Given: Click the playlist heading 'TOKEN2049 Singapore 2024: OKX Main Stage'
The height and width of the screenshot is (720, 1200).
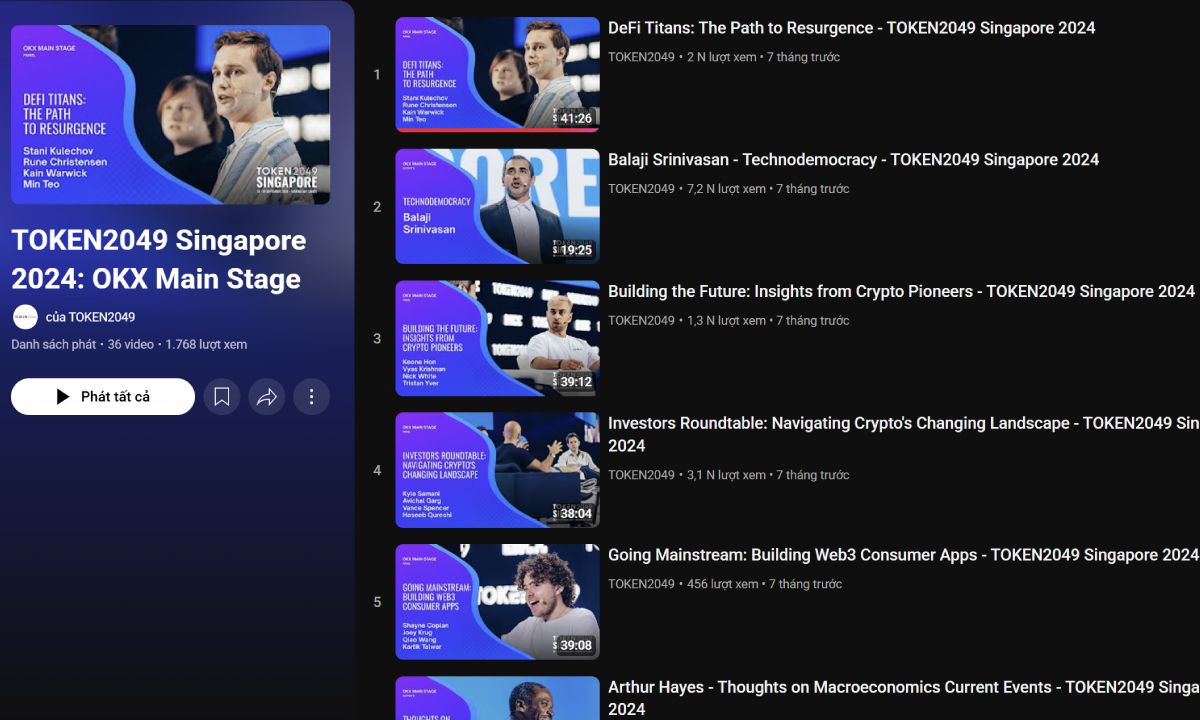Looking at the screenshot, I should (x=159, y=259).
